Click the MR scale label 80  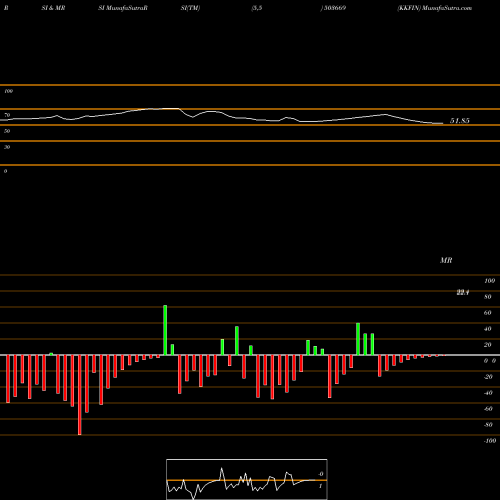tap(488, 297)
